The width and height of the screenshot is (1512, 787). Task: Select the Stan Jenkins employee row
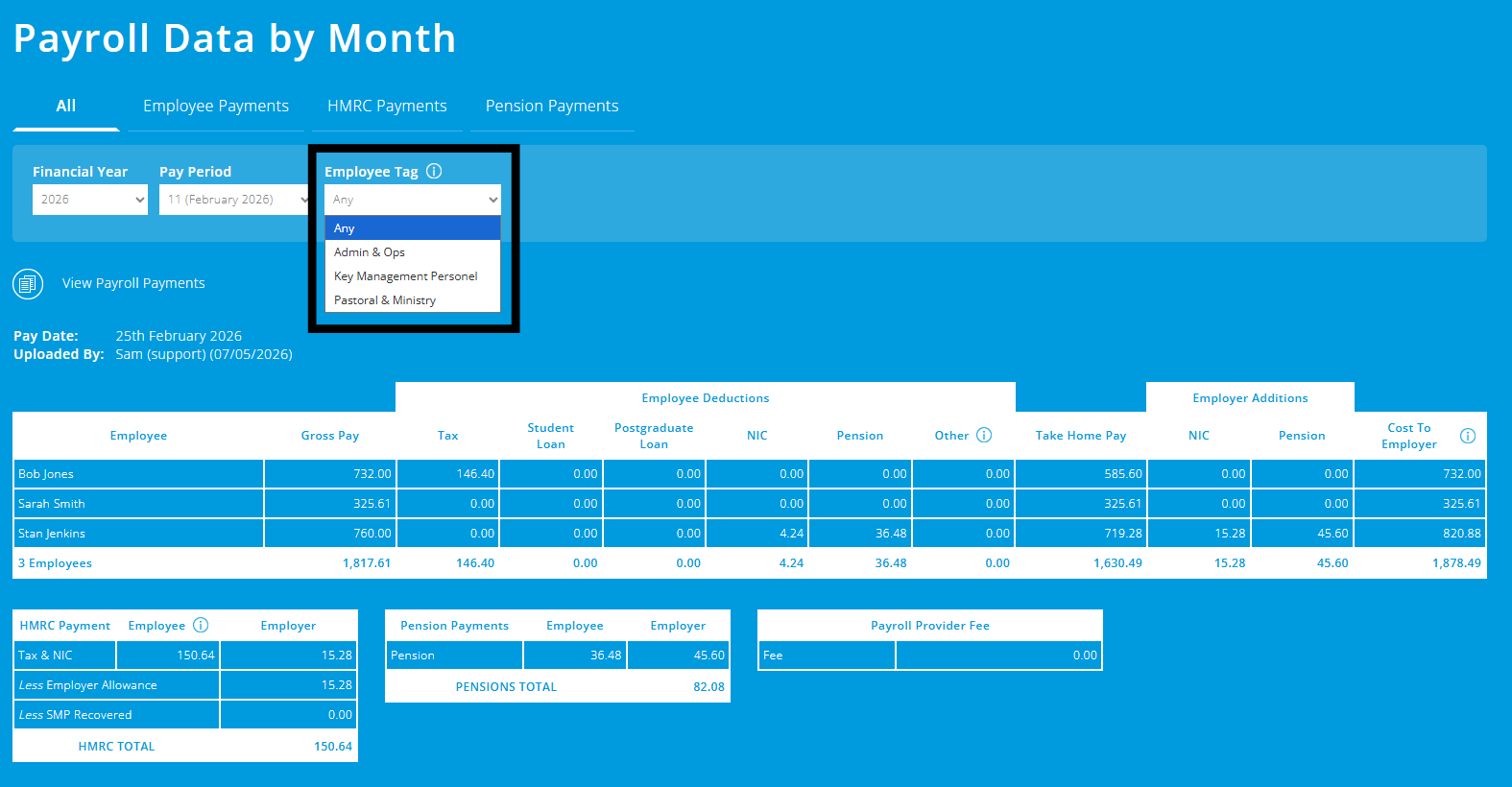point(750,534)
